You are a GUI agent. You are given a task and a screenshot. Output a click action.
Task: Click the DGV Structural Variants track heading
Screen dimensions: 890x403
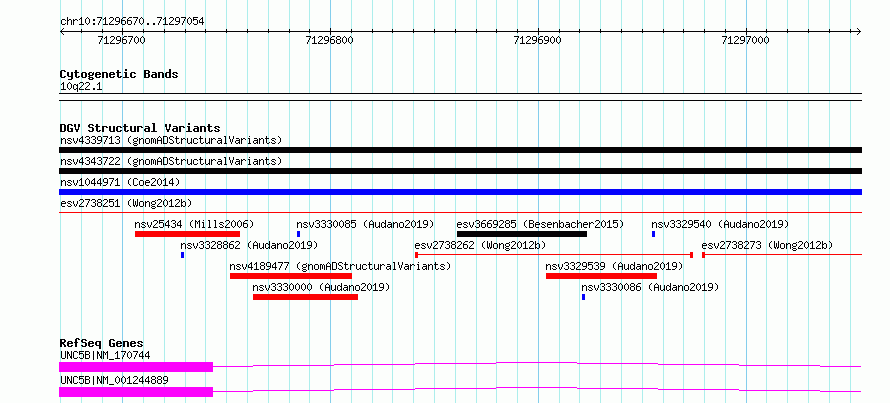click(x=140, y=128)
